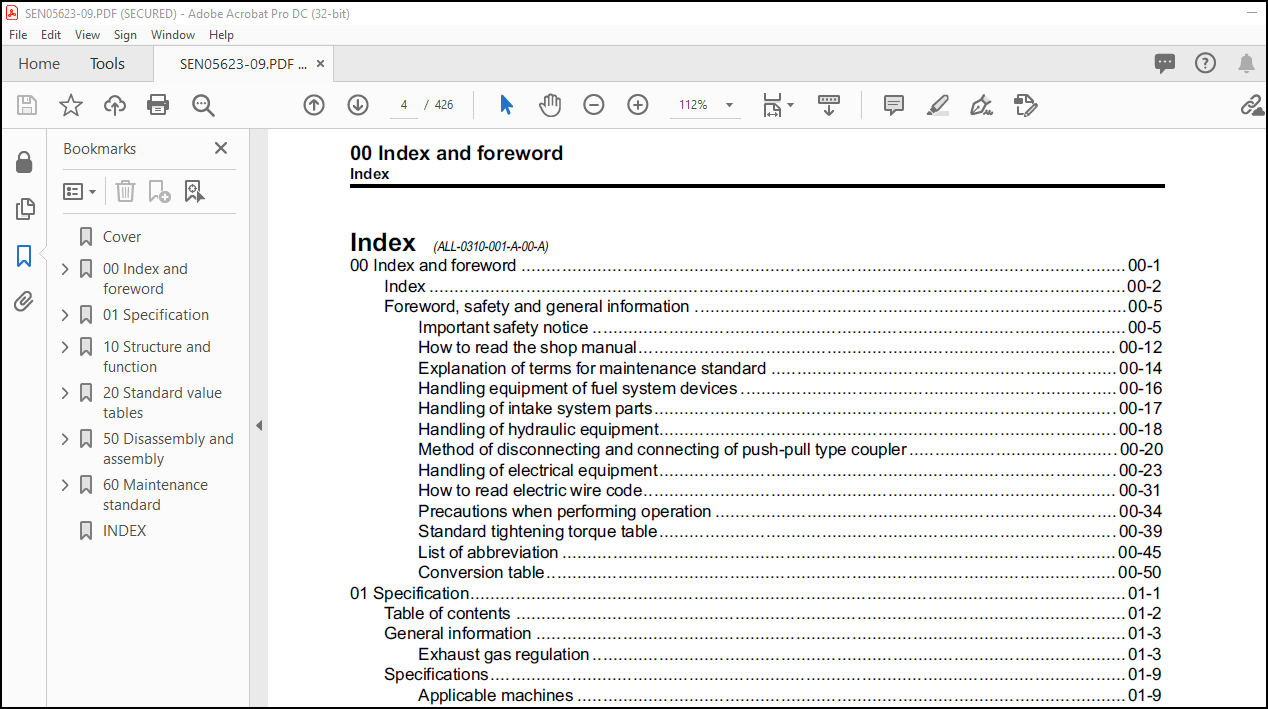Expand '10 Structure and function' bookmark
Viewport: 1268px width, 709px height.
pos(65,347)
